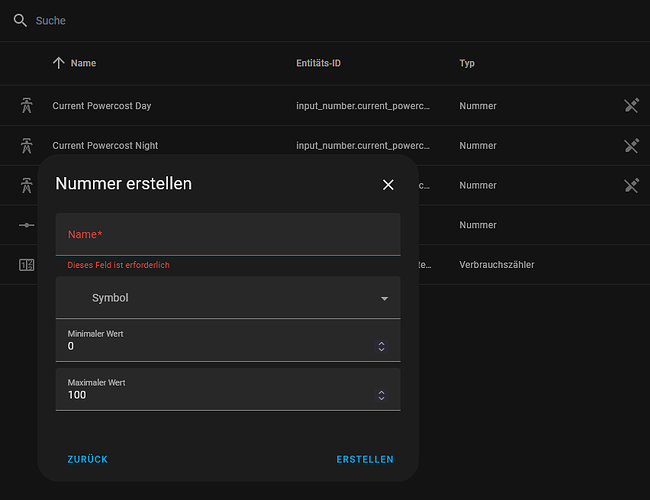Select the Current Powercost Day row

pyautogui.click(x=325, y=106)
